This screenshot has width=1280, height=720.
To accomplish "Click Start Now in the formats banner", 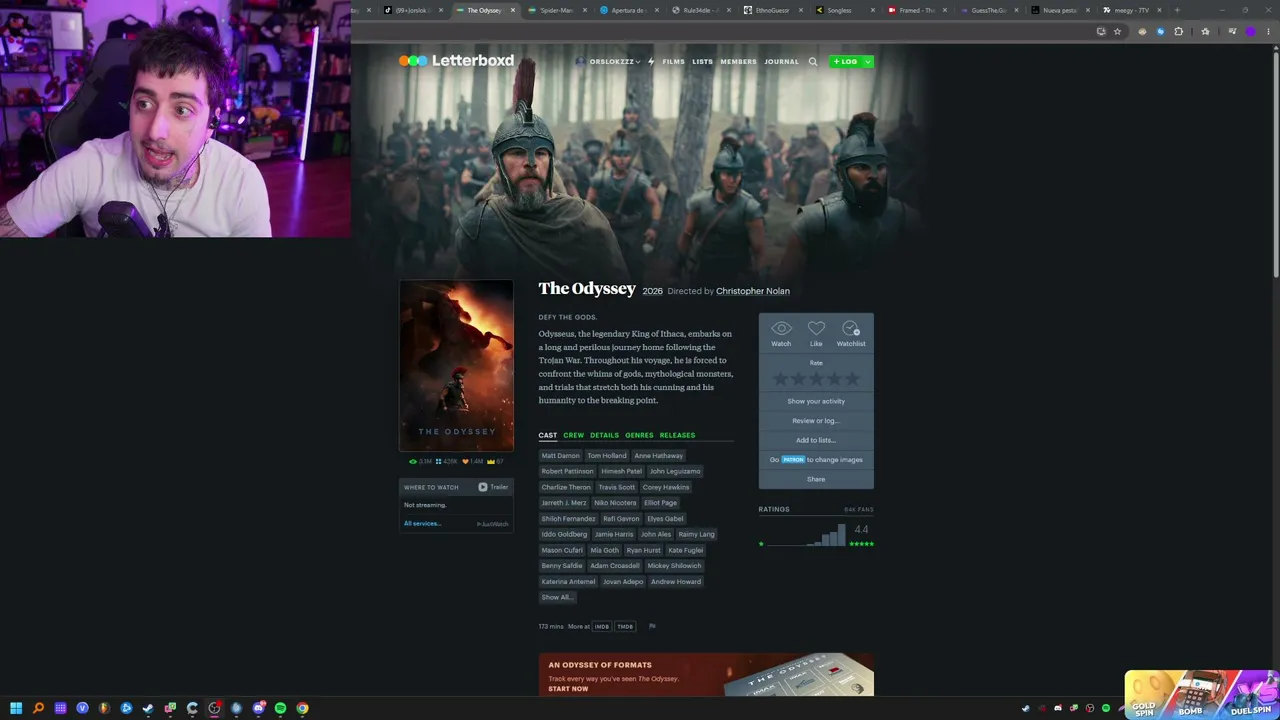I will point(568,689).
